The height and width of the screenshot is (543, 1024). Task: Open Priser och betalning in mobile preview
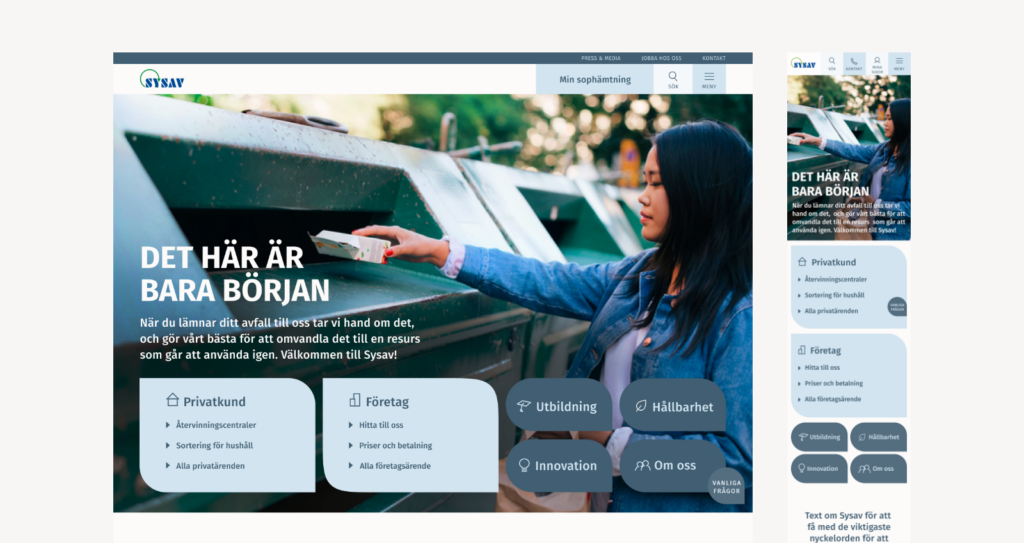(833, 383)
